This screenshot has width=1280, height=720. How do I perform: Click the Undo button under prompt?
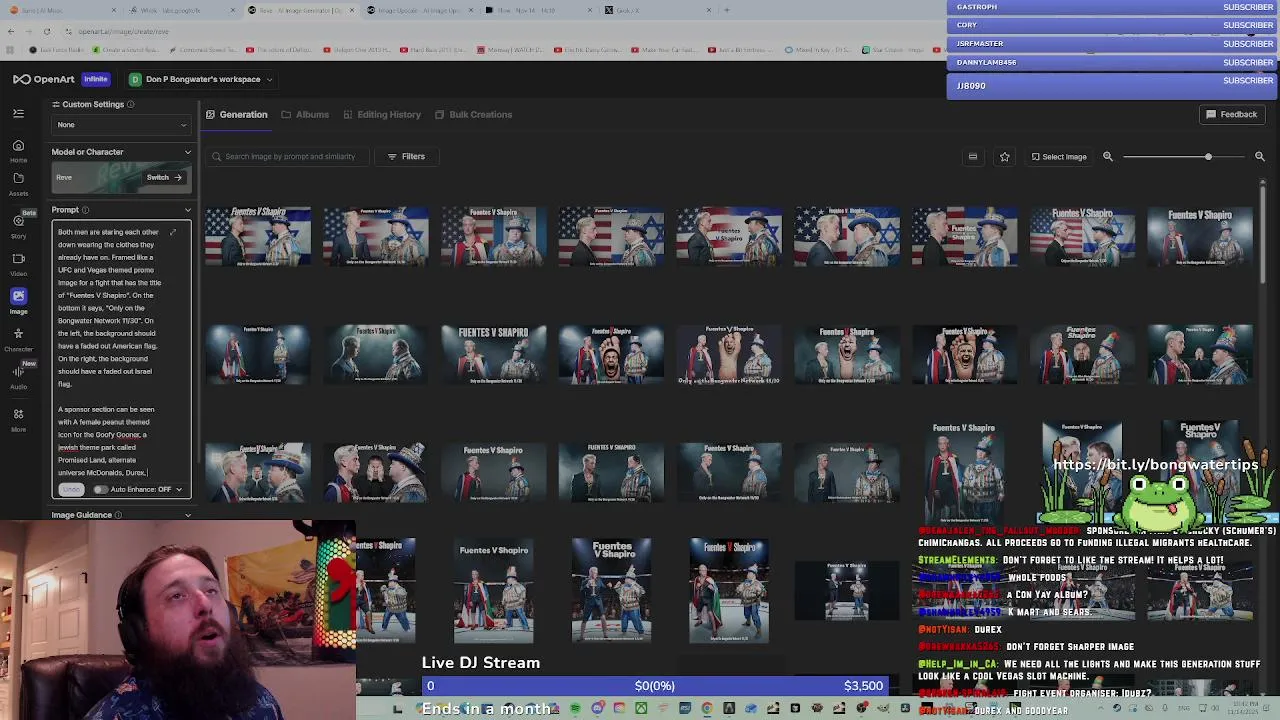tap(70, 489)
